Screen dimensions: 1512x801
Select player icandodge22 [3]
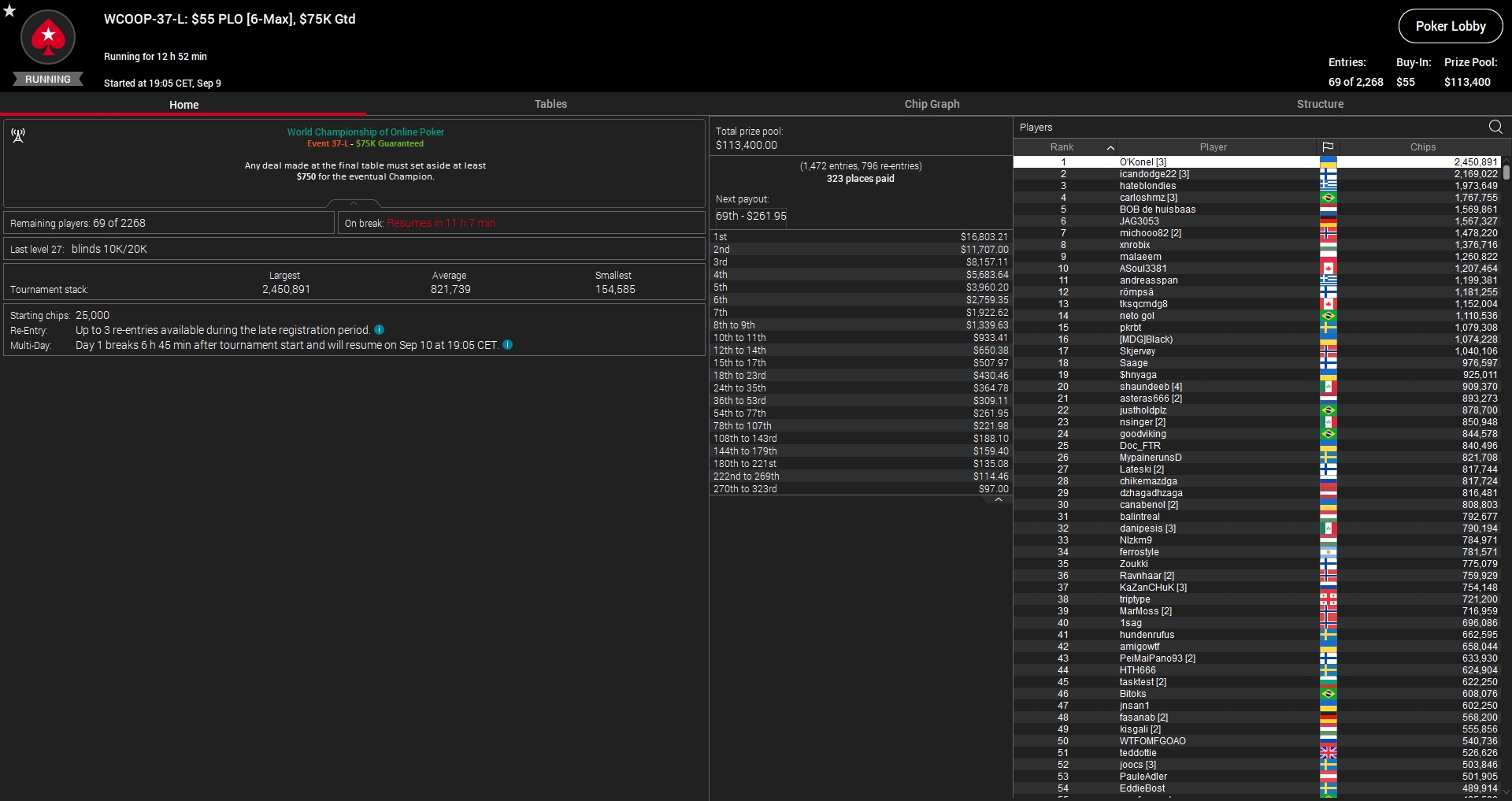coord(1258,174)
